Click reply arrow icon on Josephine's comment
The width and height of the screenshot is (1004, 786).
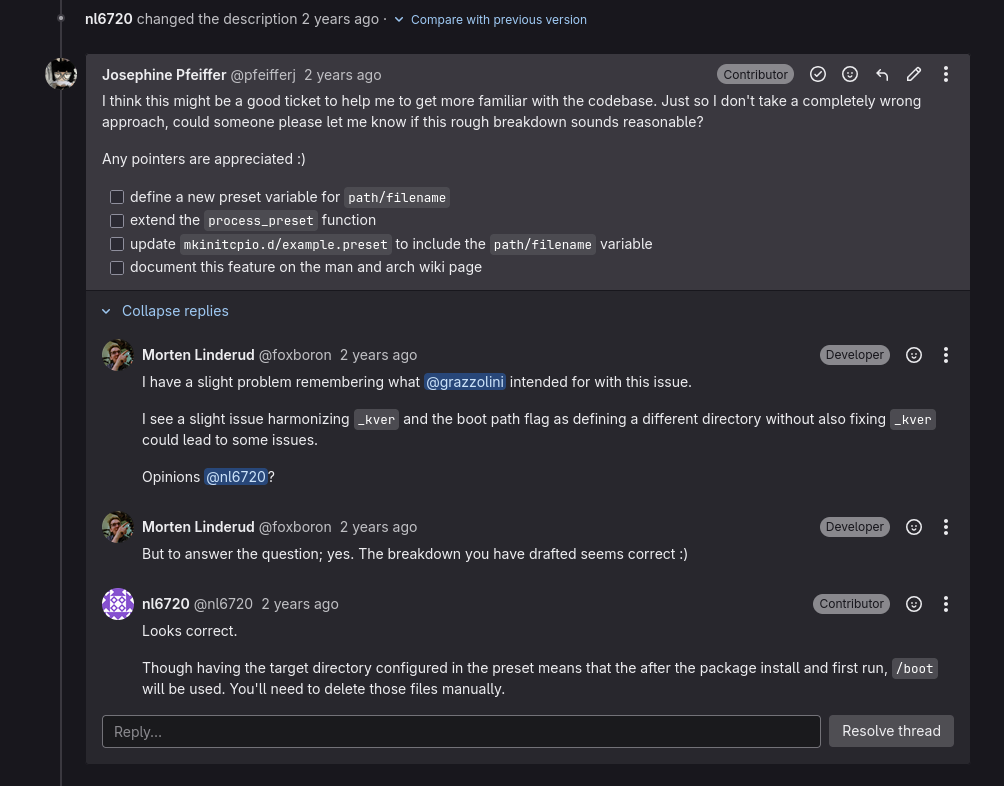pyautogui.click(x=882, y=74)
